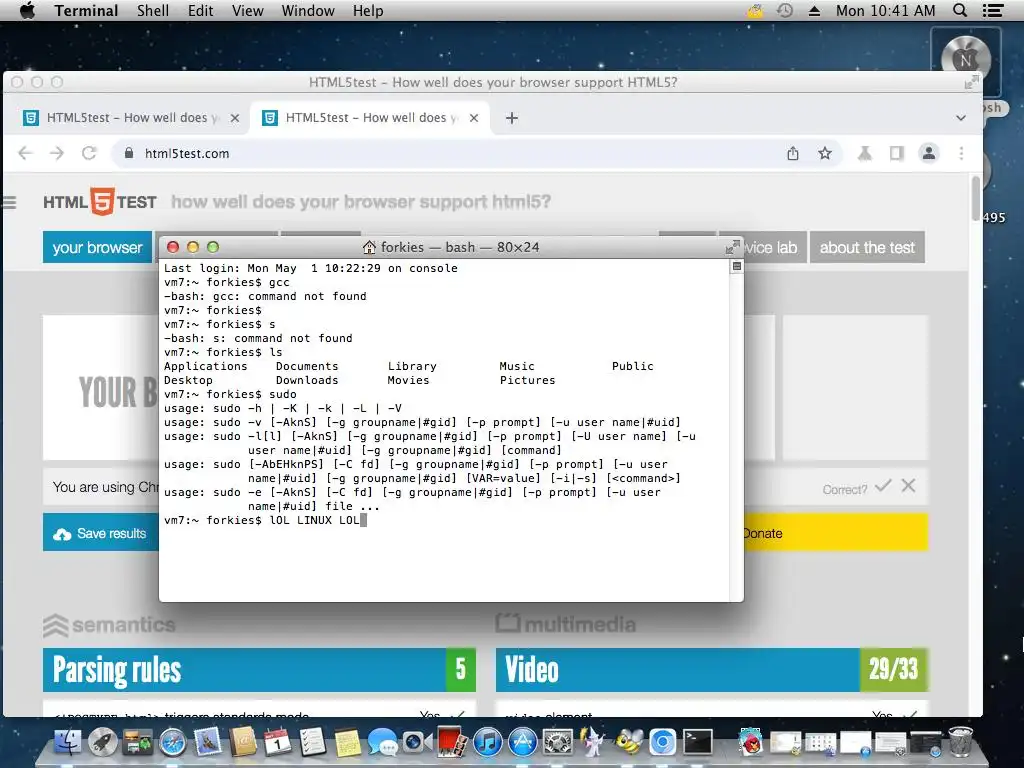This screenshot has width=1024, height=768.
Task: Close the first HTML5test tab
Action: click(x=235, y=118)
